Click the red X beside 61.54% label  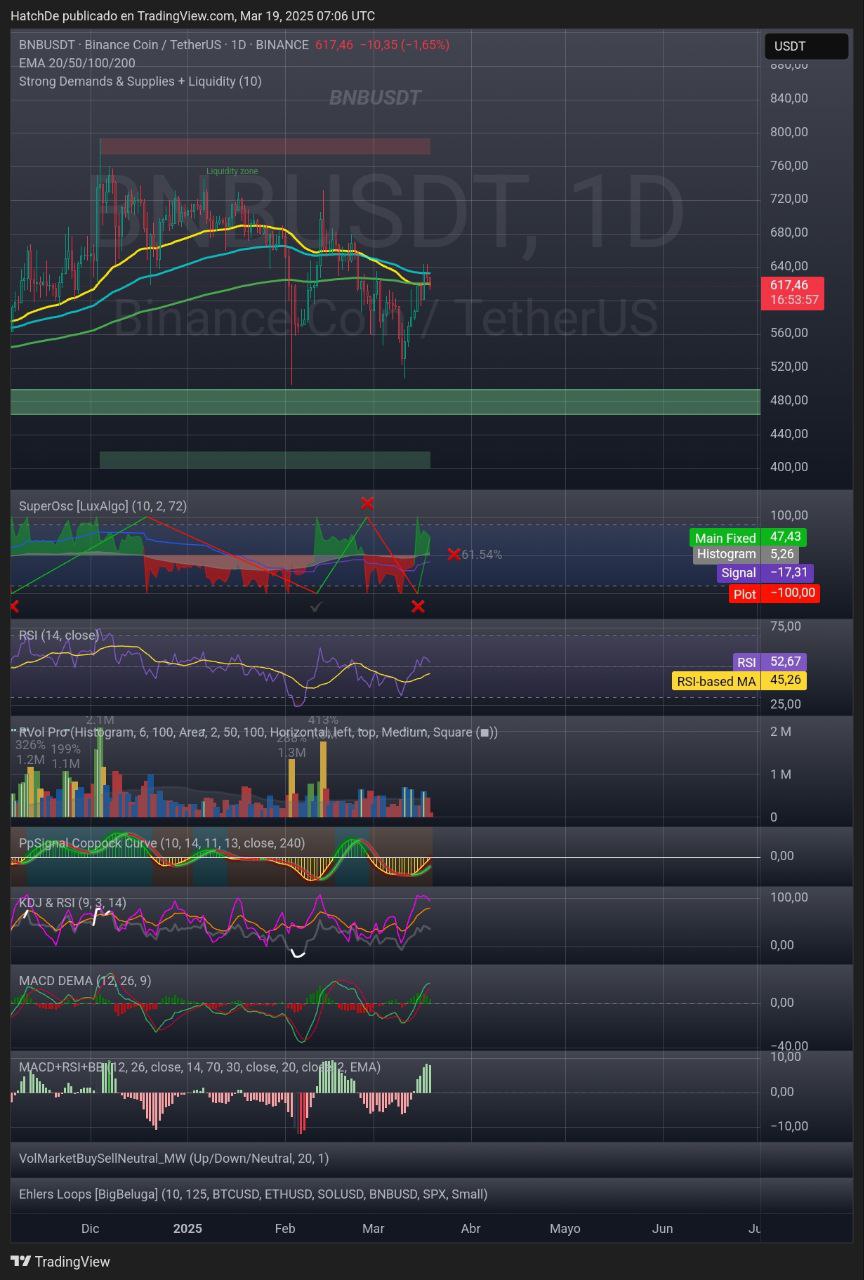(454, 554)
